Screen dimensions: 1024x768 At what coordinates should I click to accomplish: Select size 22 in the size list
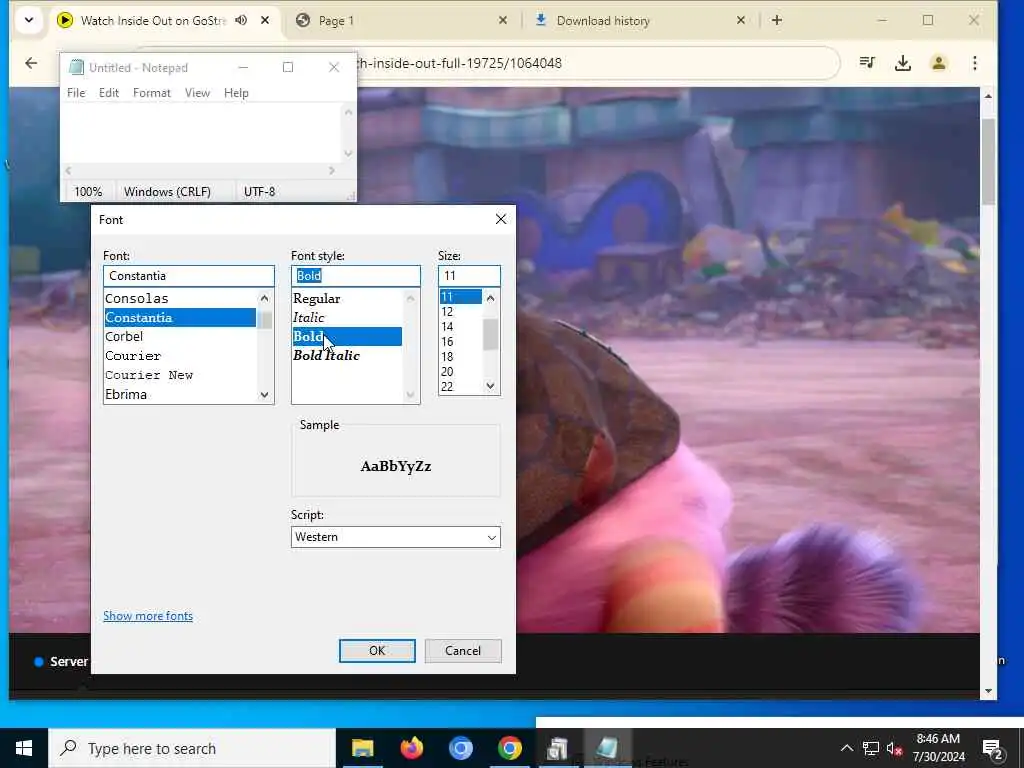(461, 387)
